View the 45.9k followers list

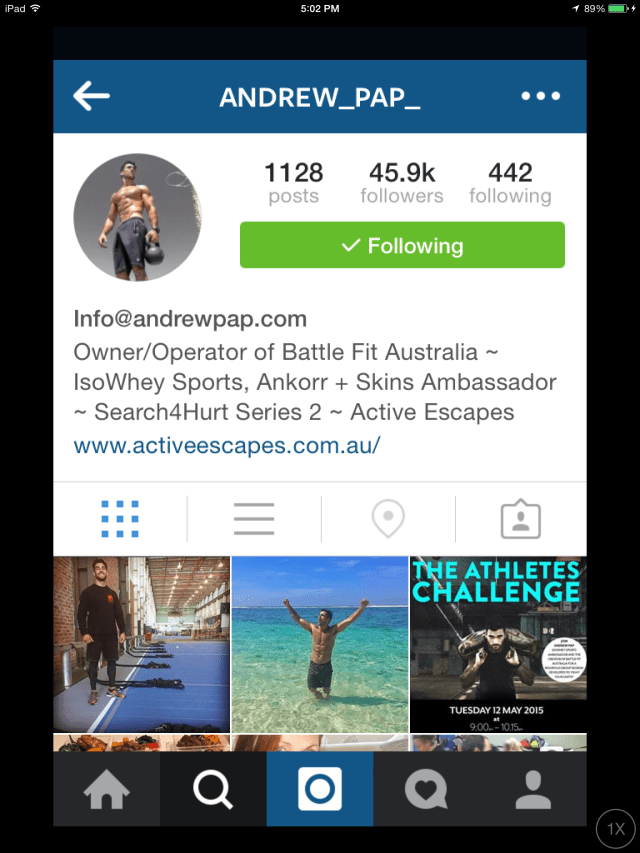pyautogui.click(x=402, y=183)
